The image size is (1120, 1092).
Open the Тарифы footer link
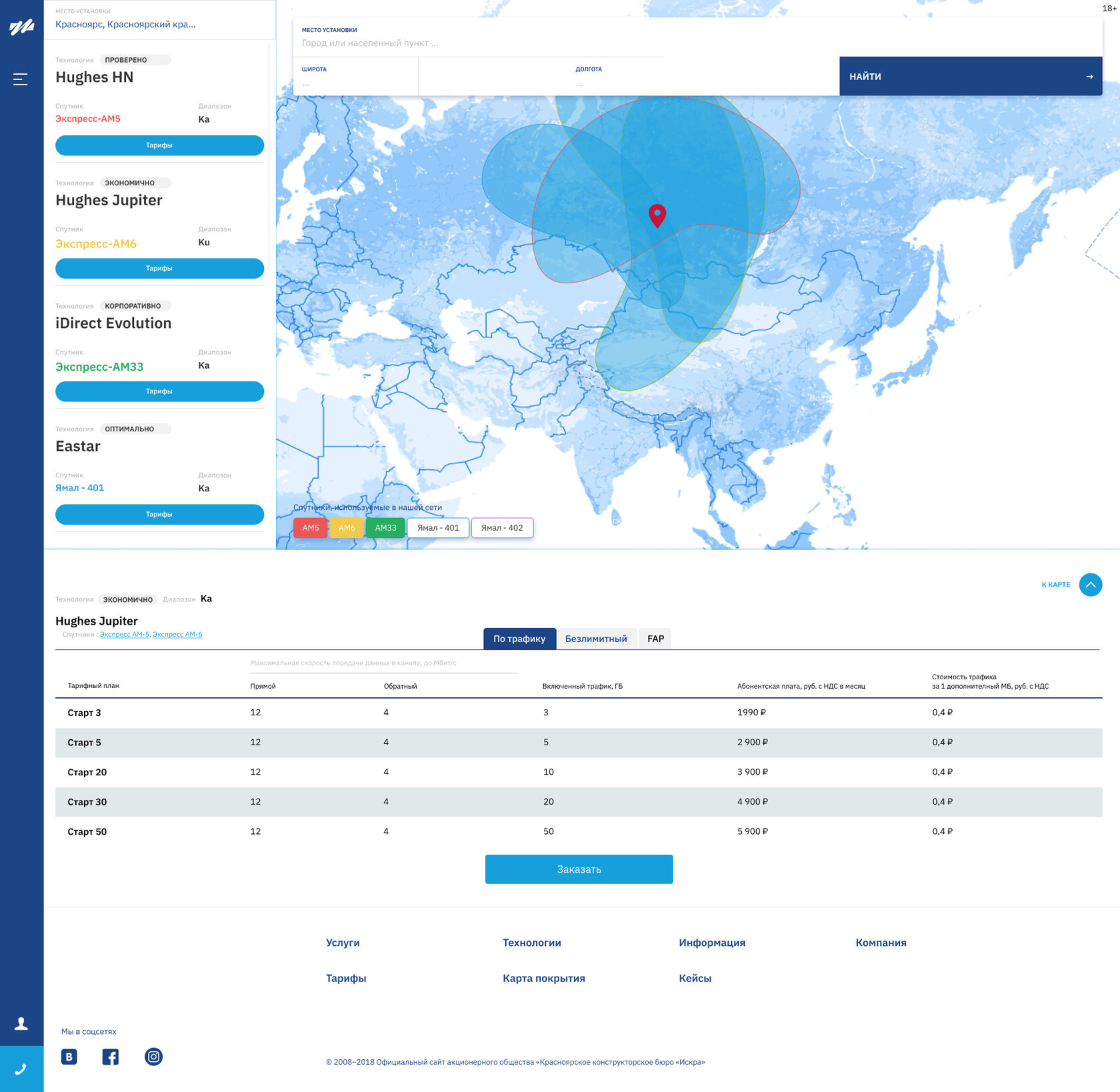point(346,978)
